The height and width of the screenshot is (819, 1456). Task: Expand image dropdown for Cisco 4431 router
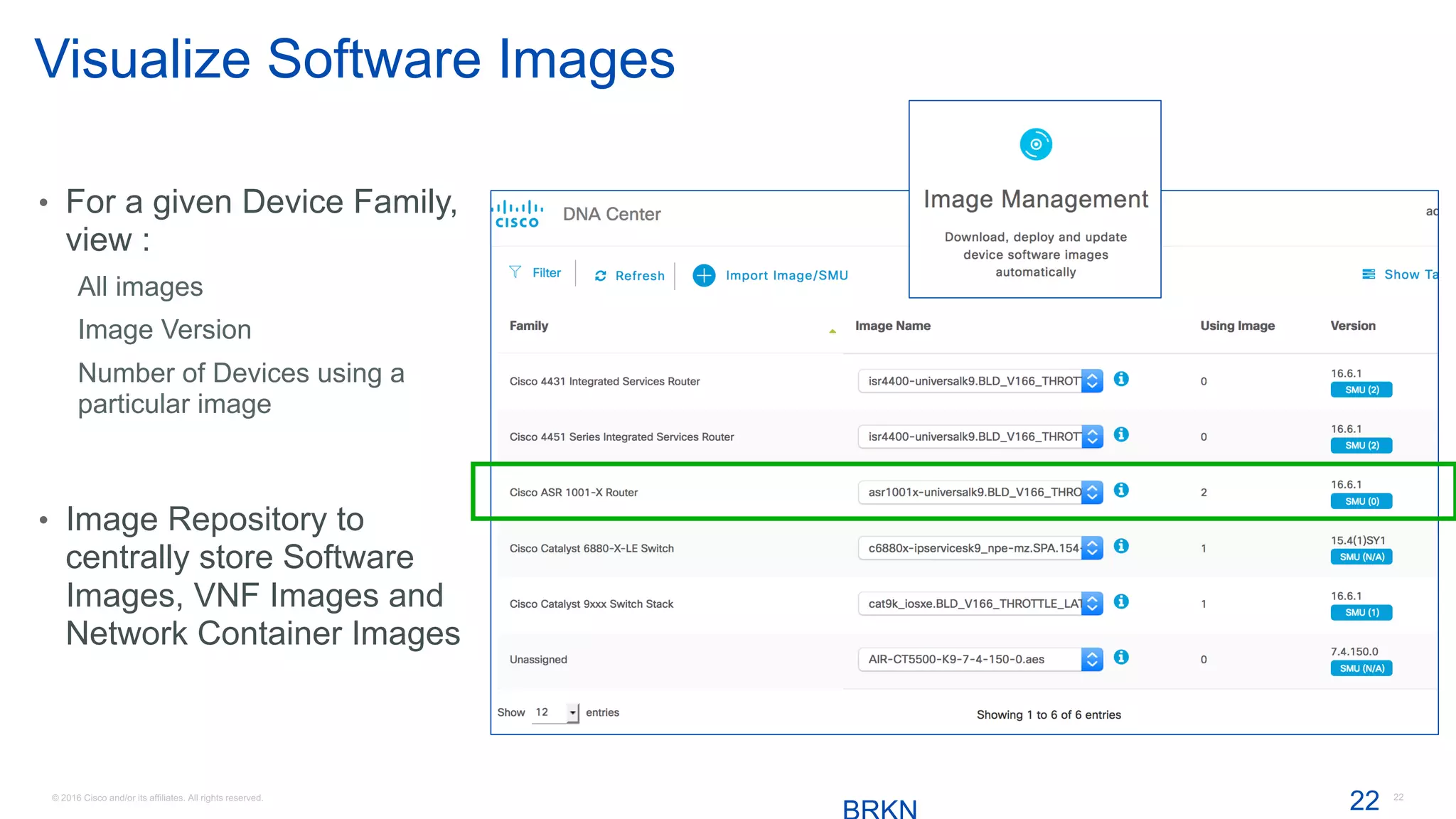point(1093,381)
